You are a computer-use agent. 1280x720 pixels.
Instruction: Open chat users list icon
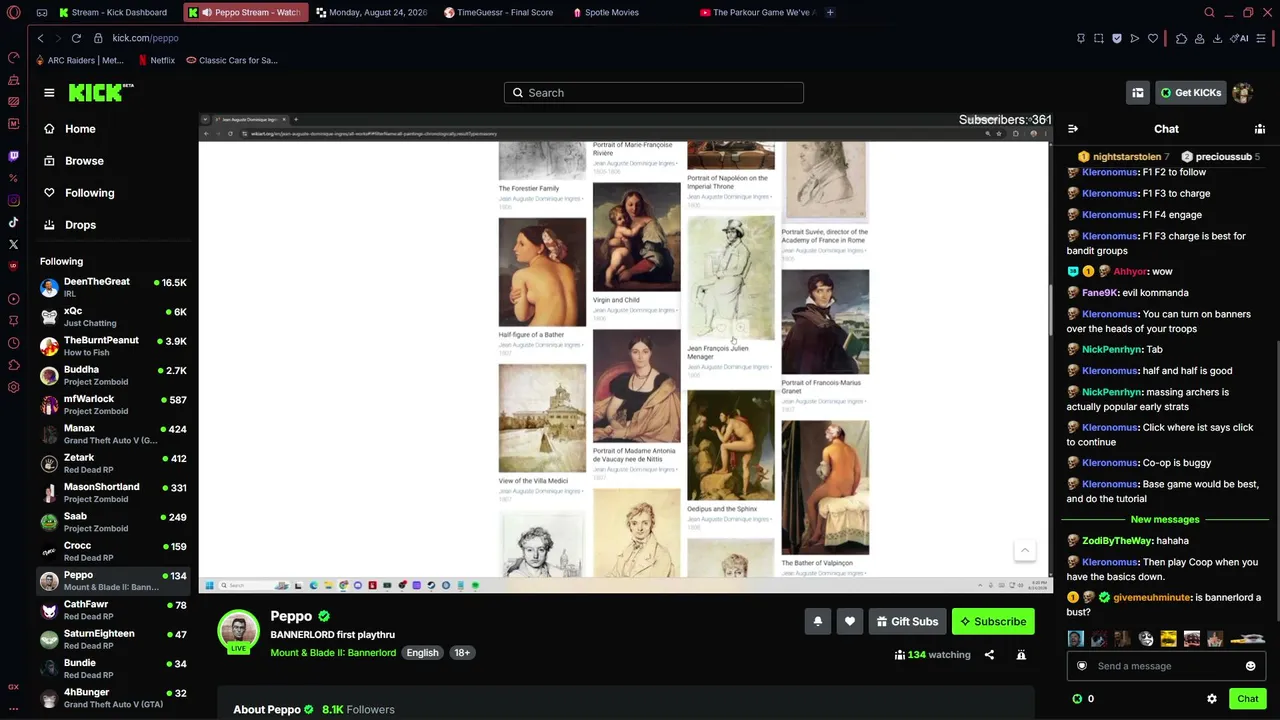[1260, 129]
